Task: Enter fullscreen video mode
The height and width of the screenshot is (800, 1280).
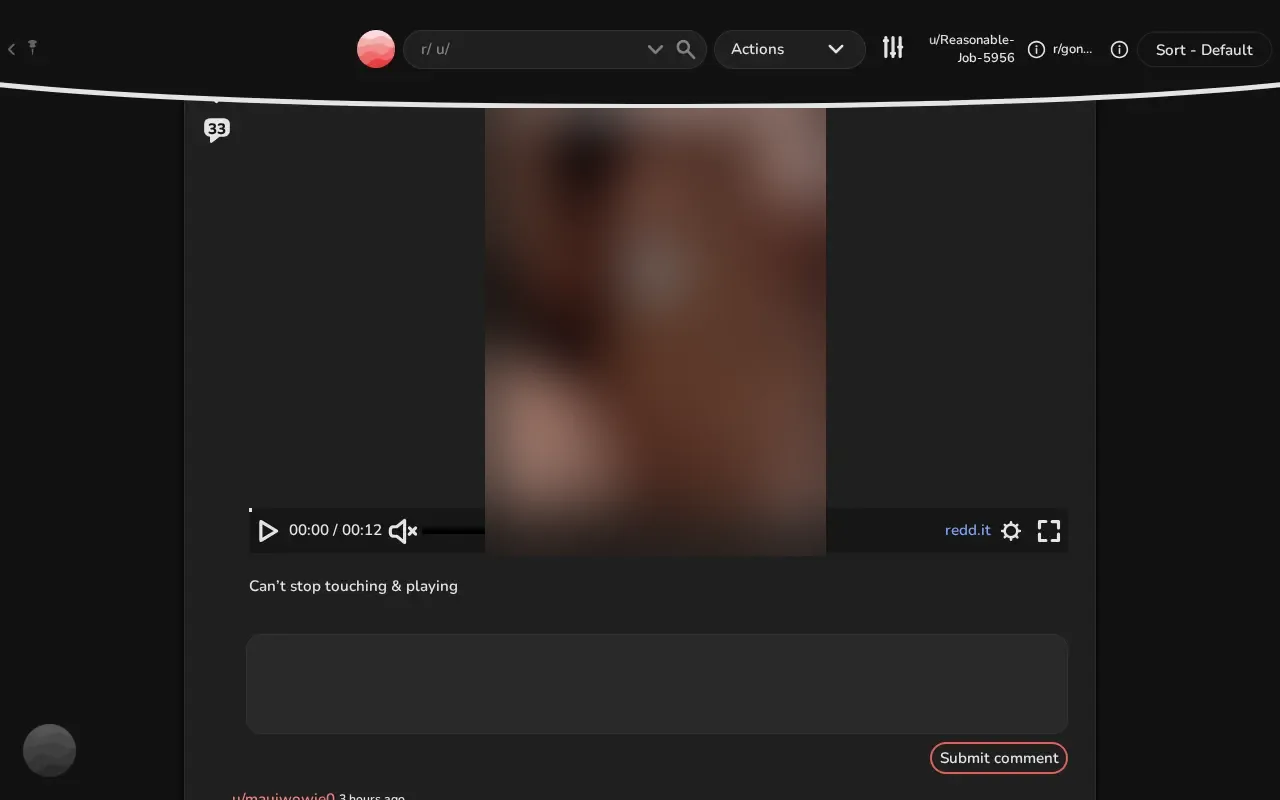Action: (1048, 531)
